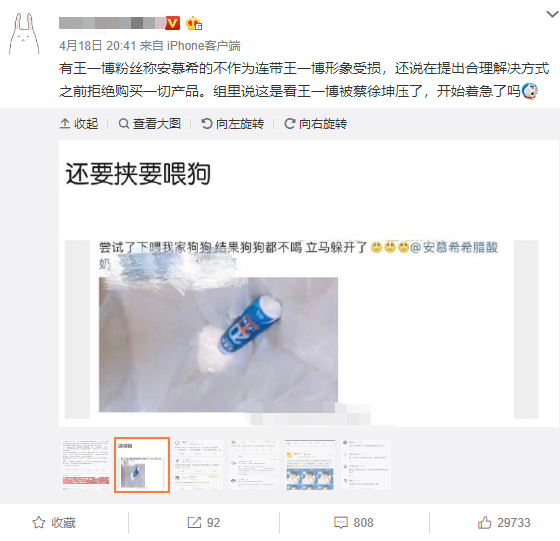
Task: Click the repost icon showing 92
Action: 194,522
